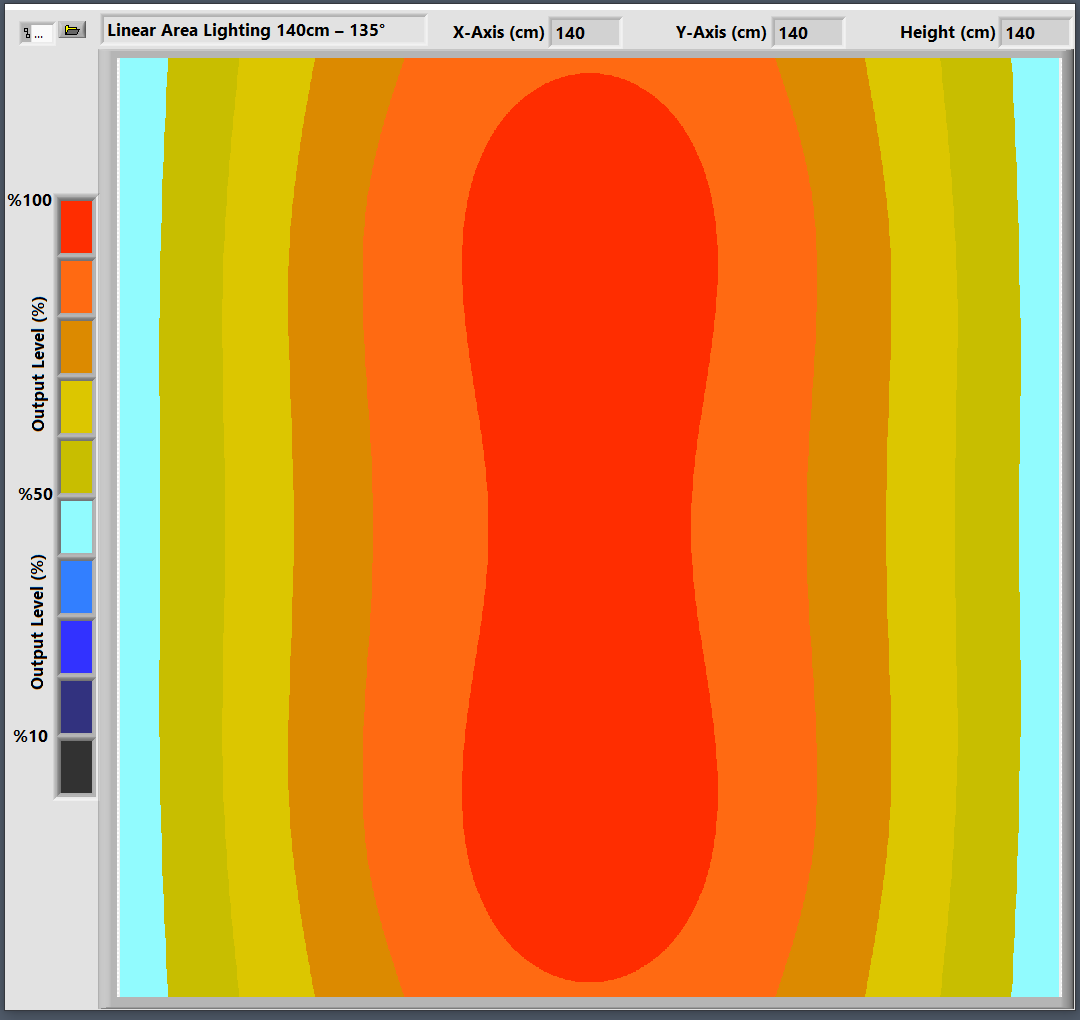The height and width of the screenshot is (1020, 1080).
Task: Select the bright blue legend swatch
Action: point(76,647)
